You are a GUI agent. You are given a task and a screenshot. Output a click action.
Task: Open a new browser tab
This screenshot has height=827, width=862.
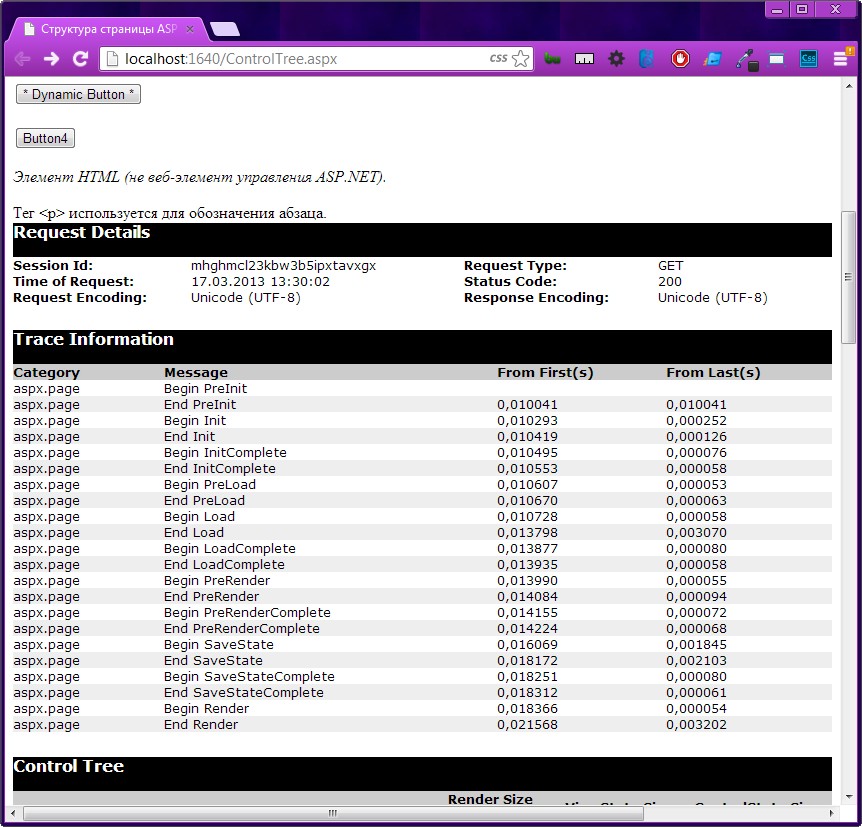pyautogui.click(x=225, y=29)
